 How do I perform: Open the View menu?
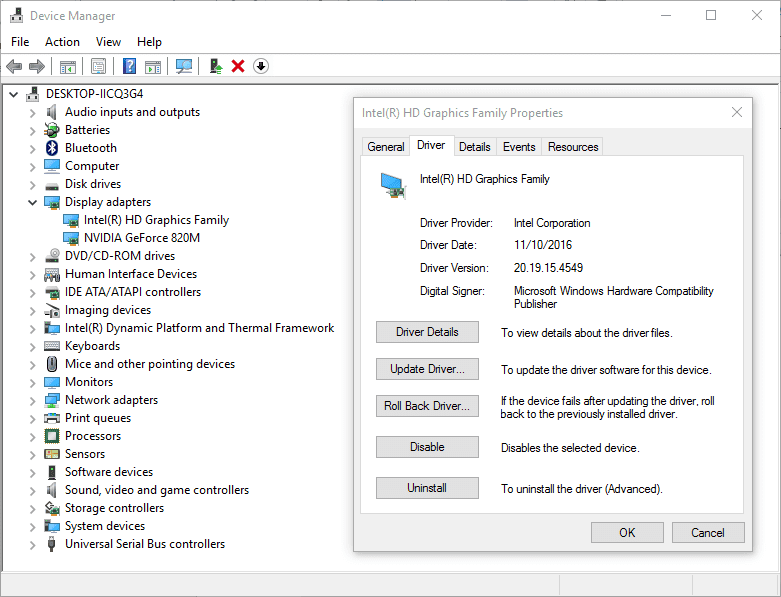108,42
